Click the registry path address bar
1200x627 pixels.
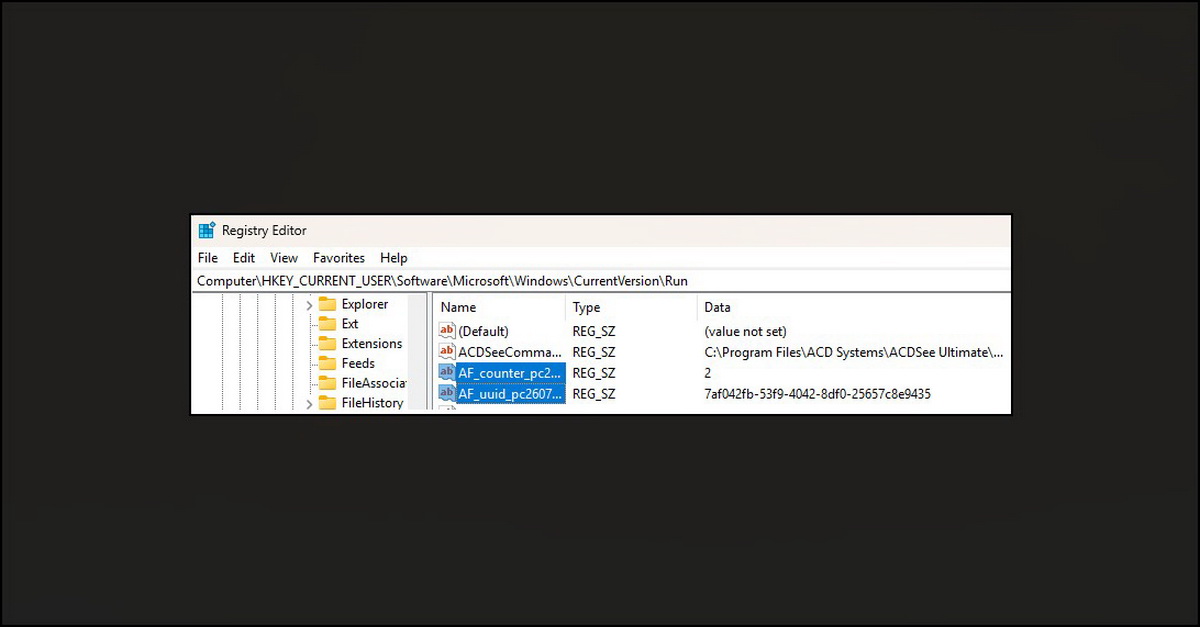pos(602,281)
